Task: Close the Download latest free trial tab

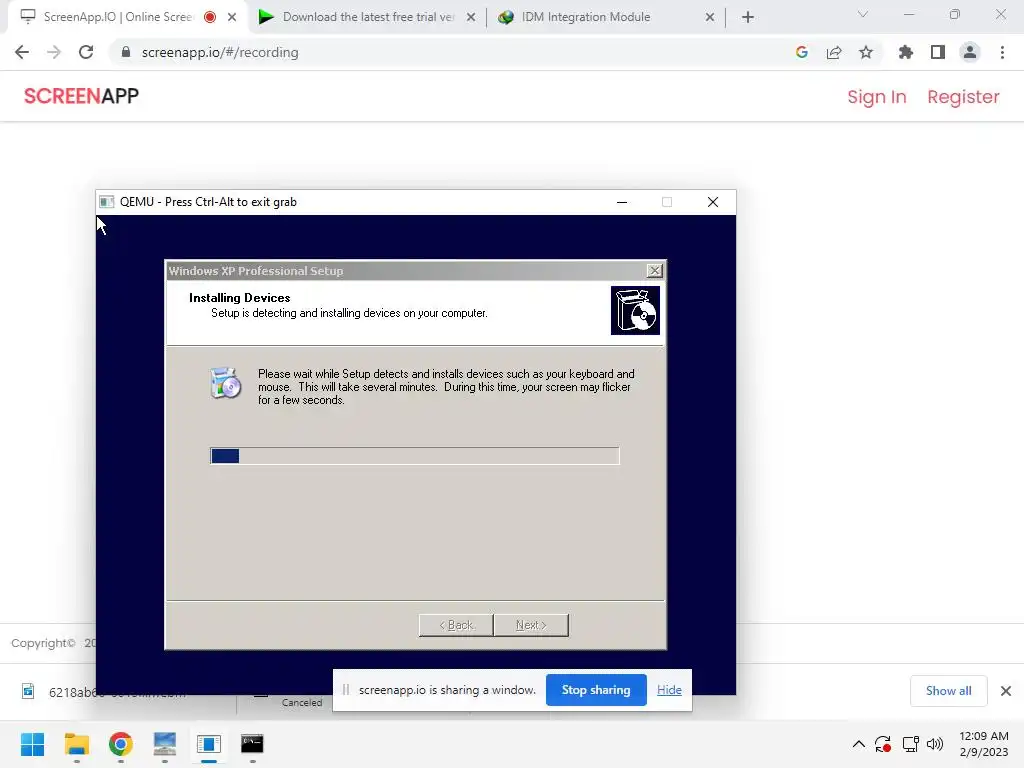Action: coord(471,17)
